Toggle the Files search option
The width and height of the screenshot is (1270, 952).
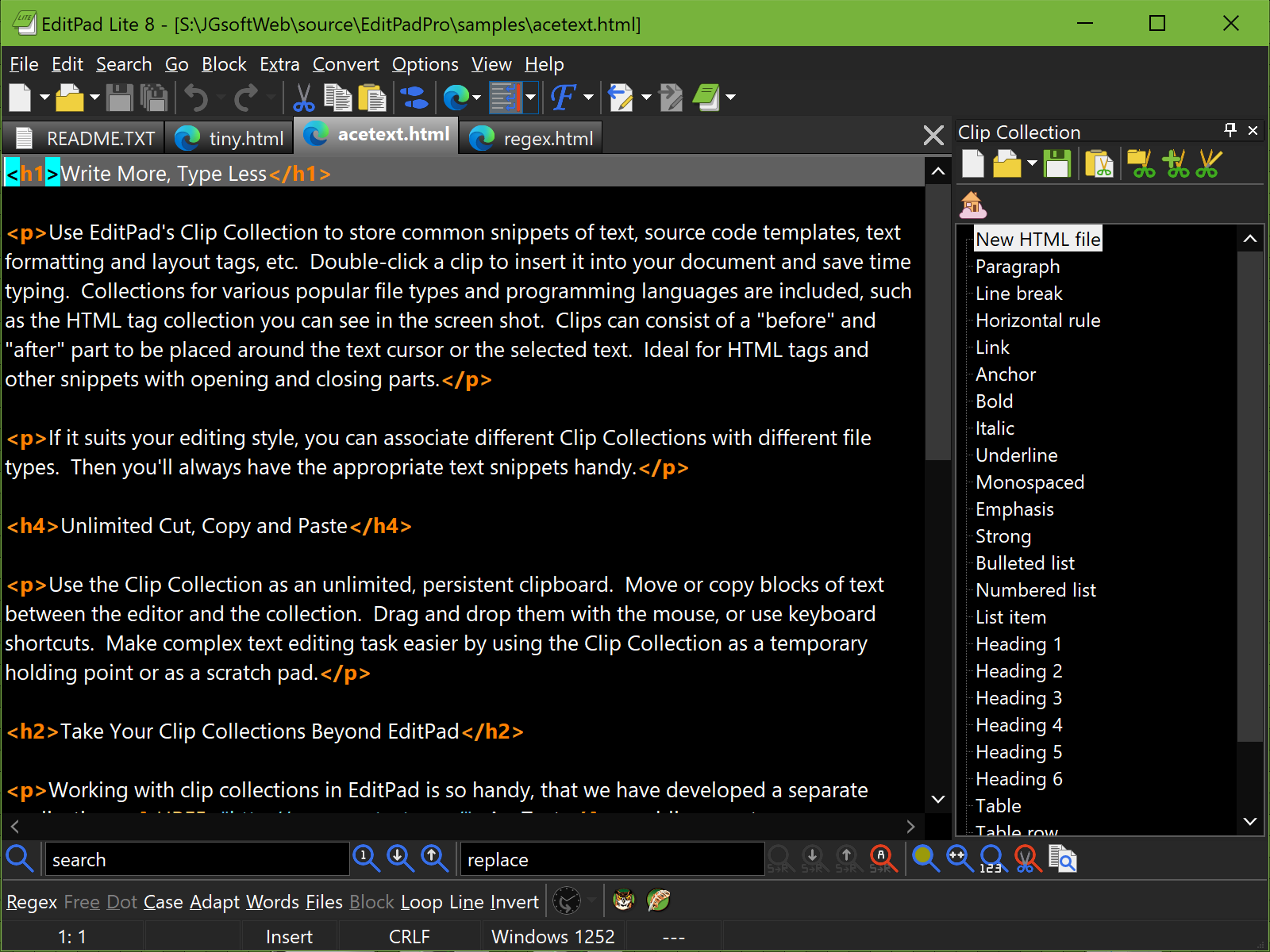point(324,902)
